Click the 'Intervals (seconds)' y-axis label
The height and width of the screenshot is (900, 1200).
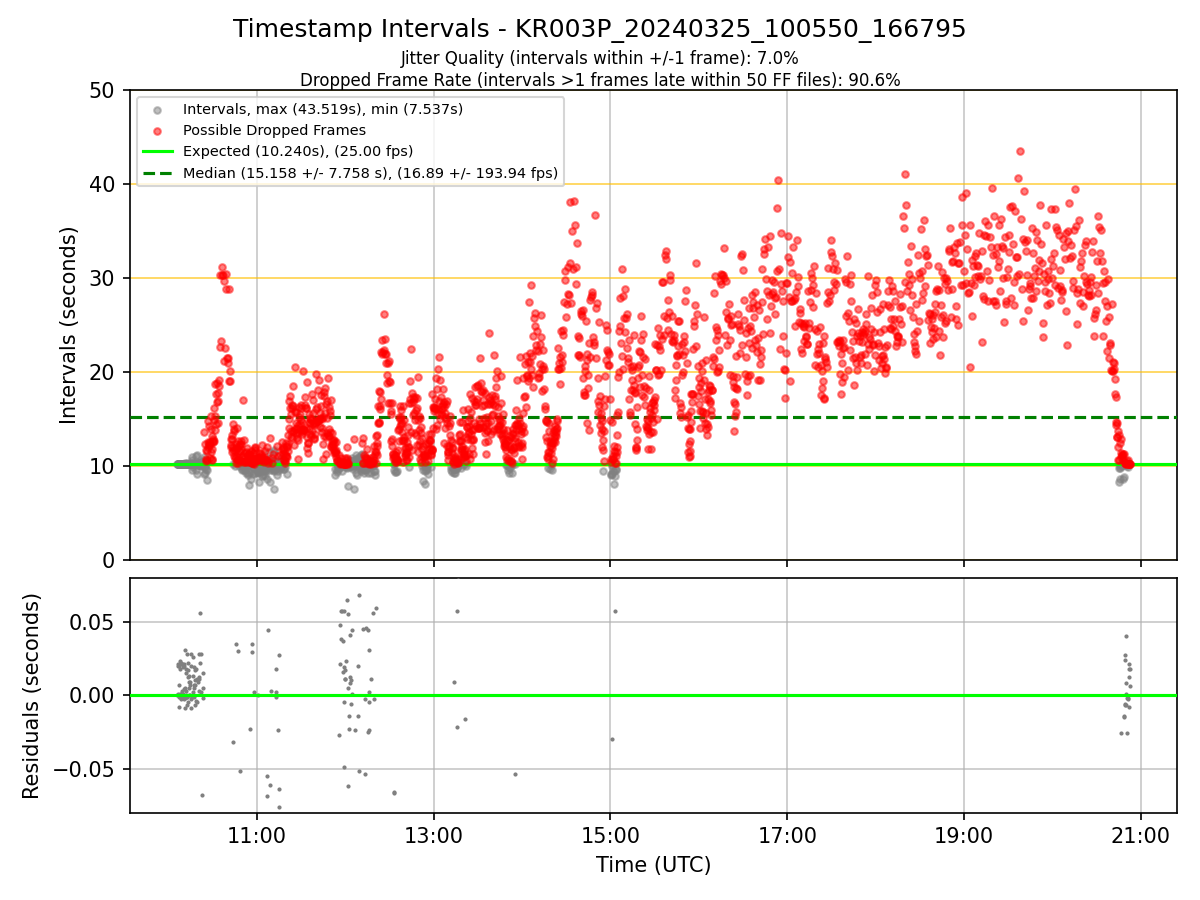coord(69,325)
